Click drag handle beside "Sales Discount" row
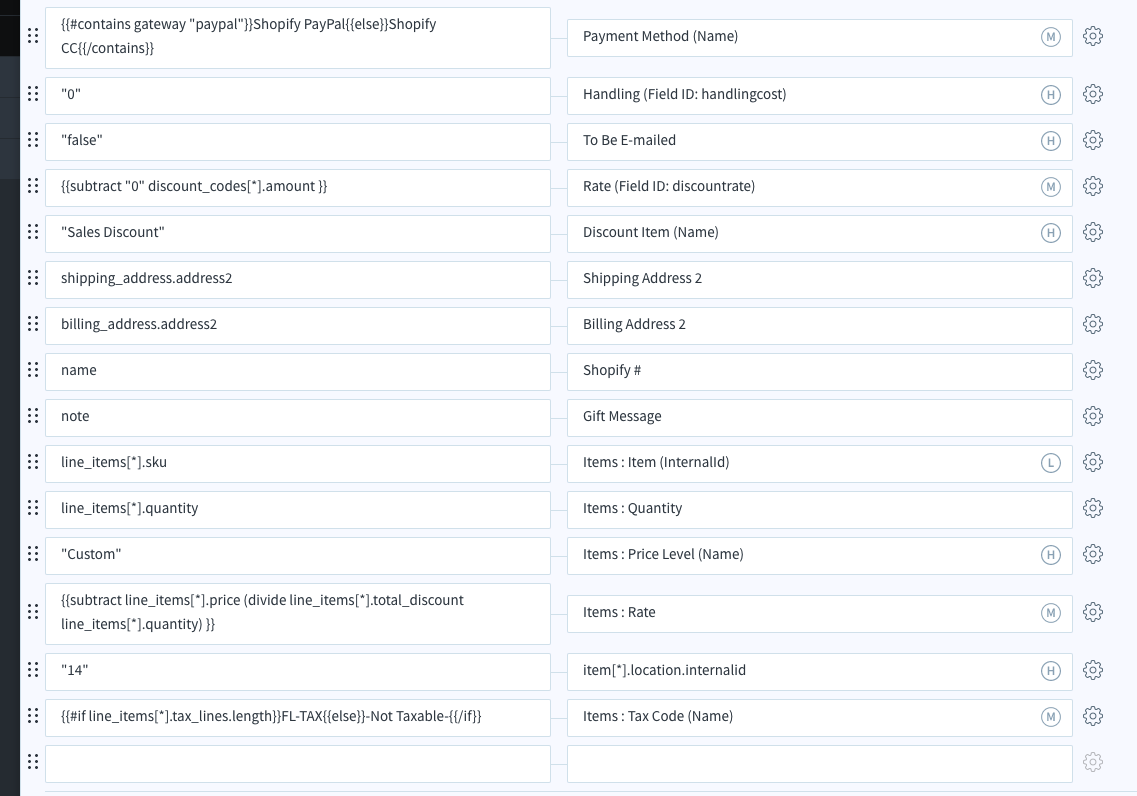1137x796 pixels. pos(33,232)
